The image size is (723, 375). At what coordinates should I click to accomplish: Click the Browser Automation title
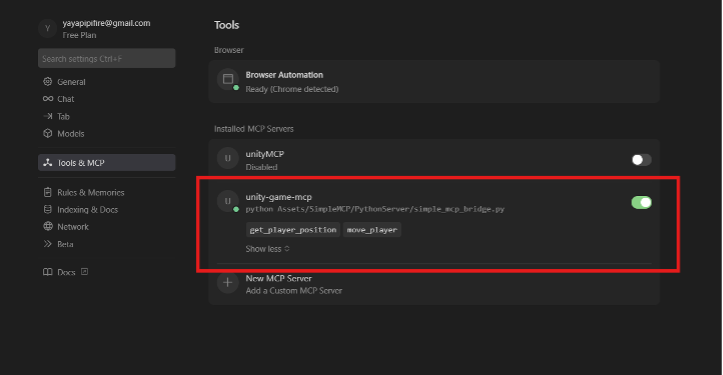point(284,75)
